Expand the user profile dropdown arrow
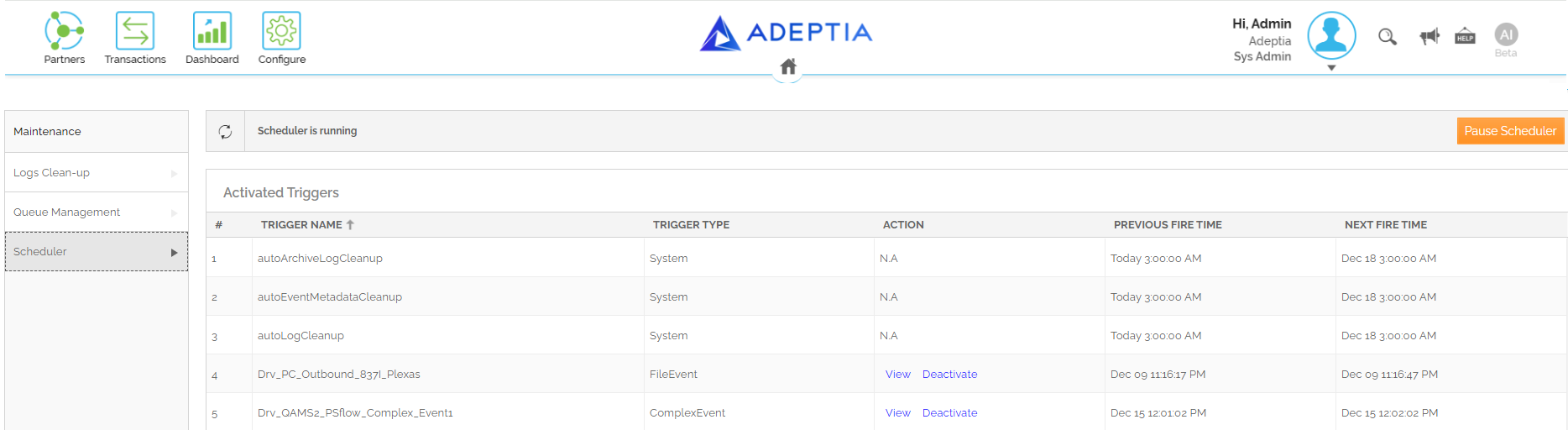The height and width of the screenshot is (430, 1568). (1331, 68)
